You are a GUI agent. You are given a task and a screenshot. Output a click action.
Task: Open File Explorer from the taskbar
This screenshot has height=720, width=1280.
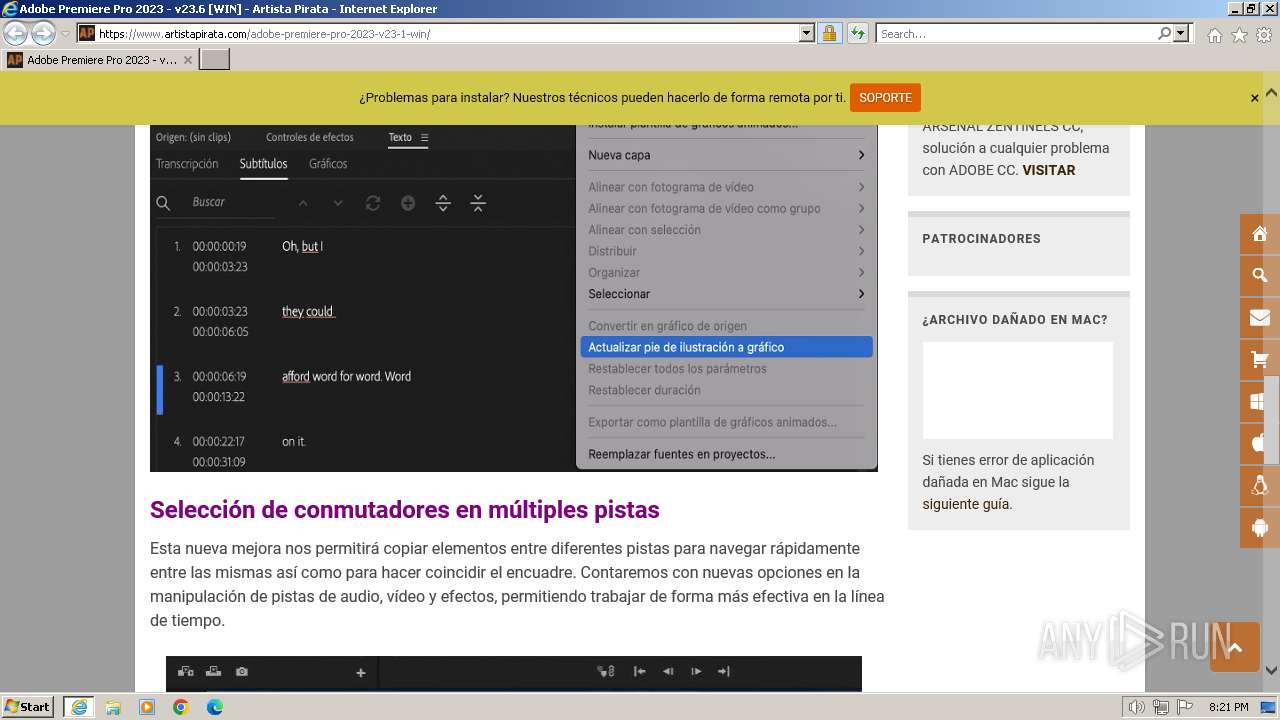point(113,707)
